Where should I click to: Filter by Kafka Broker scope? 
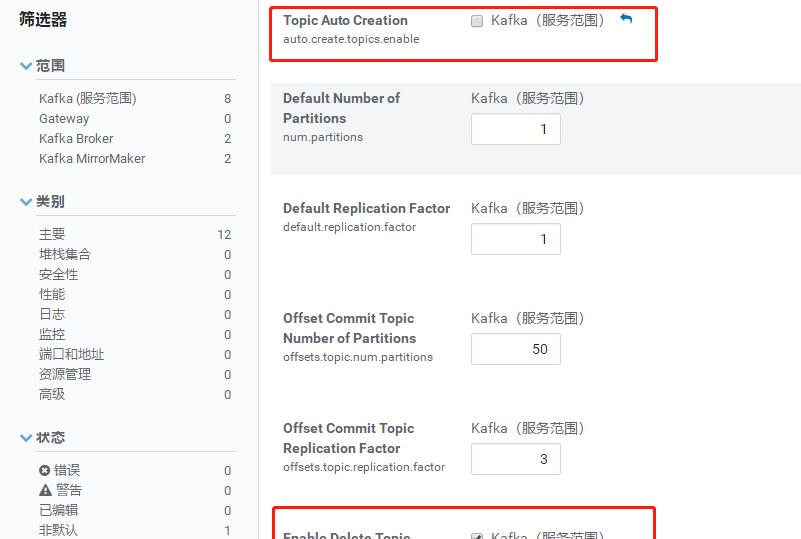pyautogui.click(x=76, y=138)
